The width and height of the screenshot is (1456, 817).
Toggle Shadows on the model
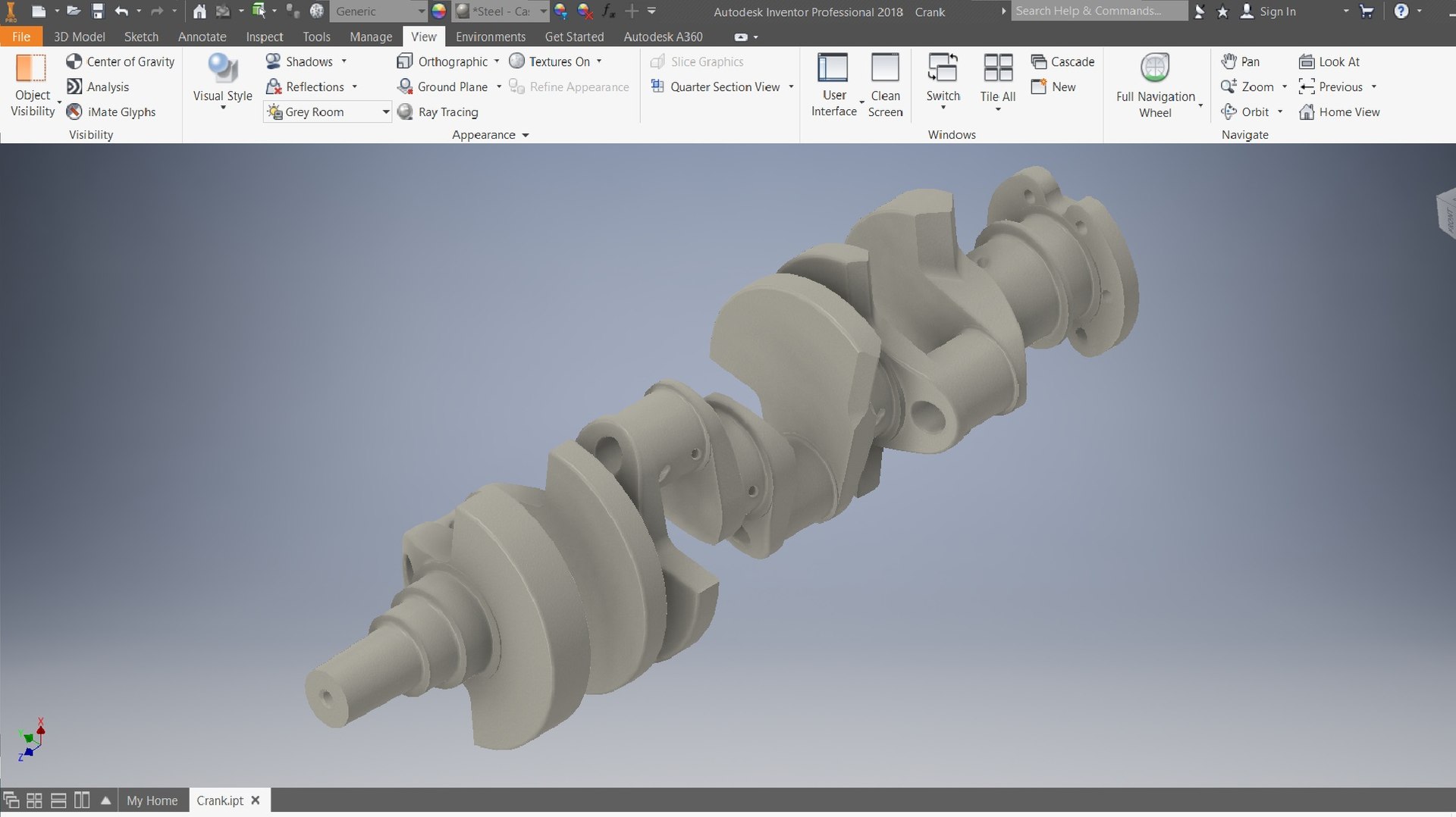[300, 61]
